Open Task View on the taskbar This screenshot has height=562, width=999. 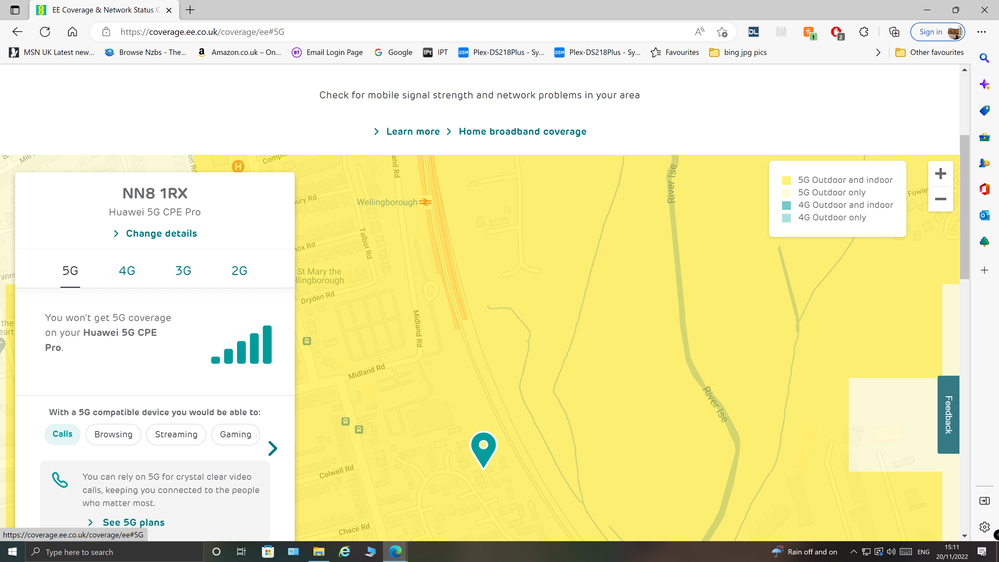coord(241,552)
